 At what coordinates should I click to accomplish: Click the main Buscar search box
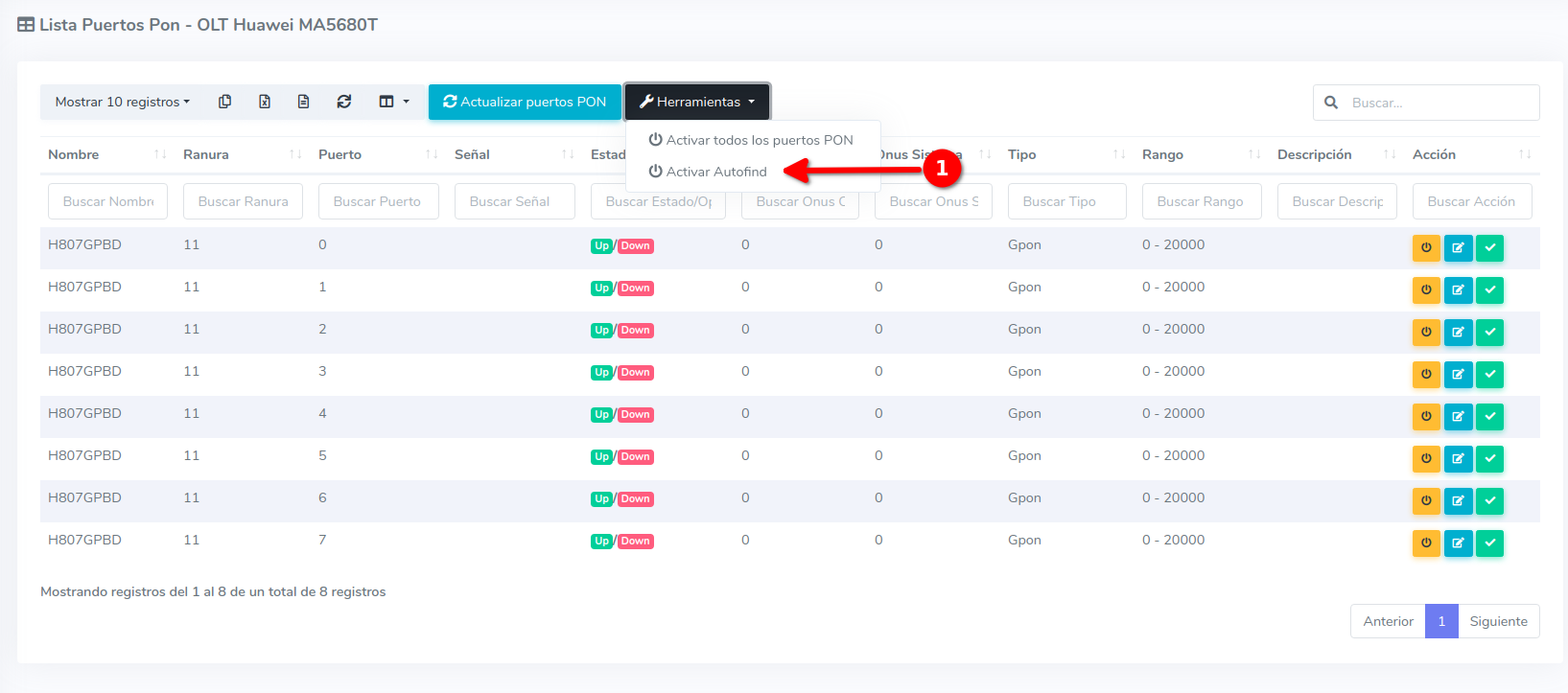coord(1436,103)
